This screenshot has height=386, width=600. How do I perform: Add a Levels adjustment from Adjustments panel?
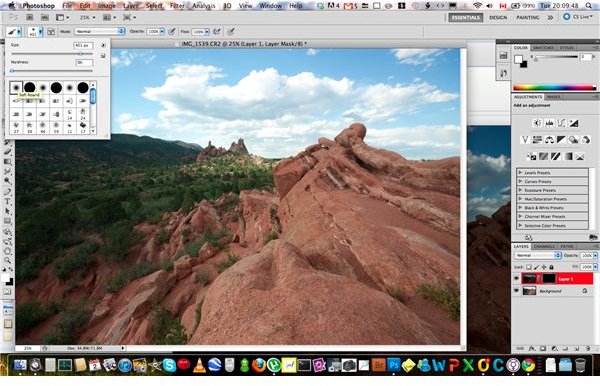[549, 123]
